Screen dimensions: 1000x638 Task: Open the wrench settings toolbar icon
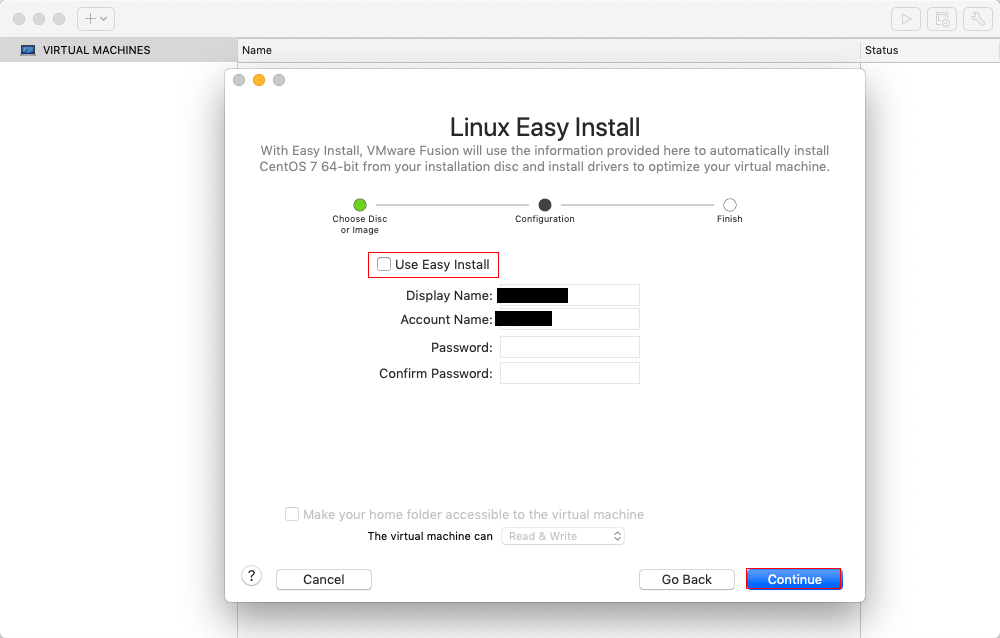tap(978, 19)
